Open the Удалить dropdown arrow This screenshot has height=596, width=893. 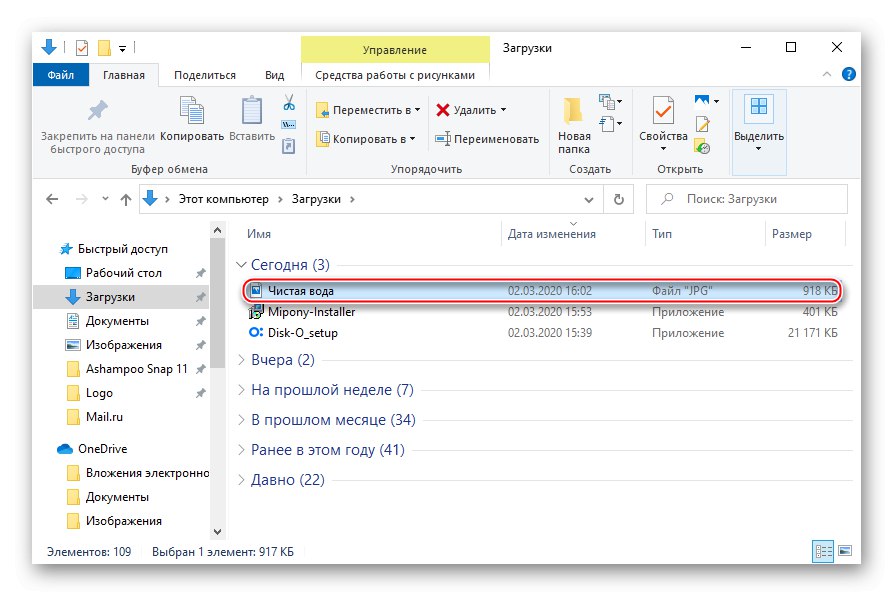tap(503, 109)
